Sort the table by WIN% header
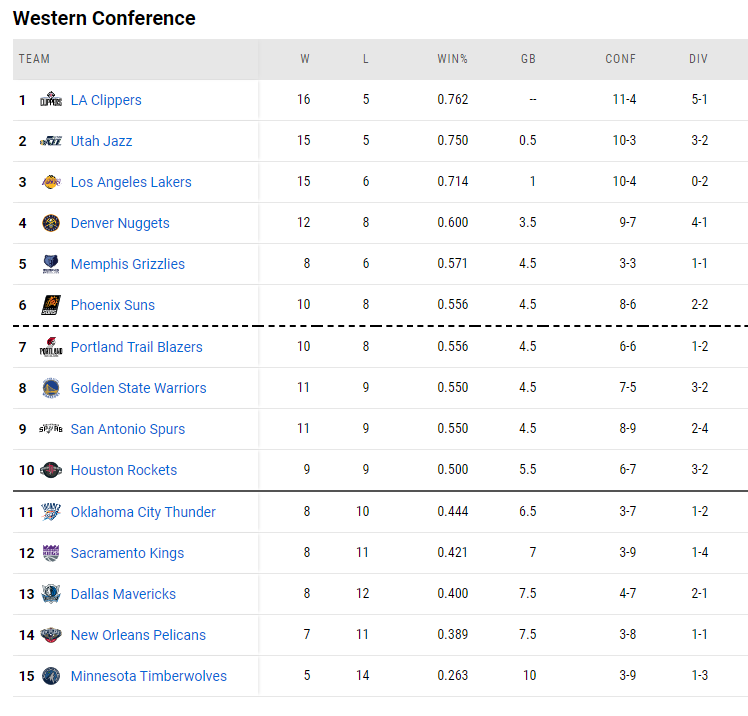This screenshot has width=748, height=716. point(452,59)
